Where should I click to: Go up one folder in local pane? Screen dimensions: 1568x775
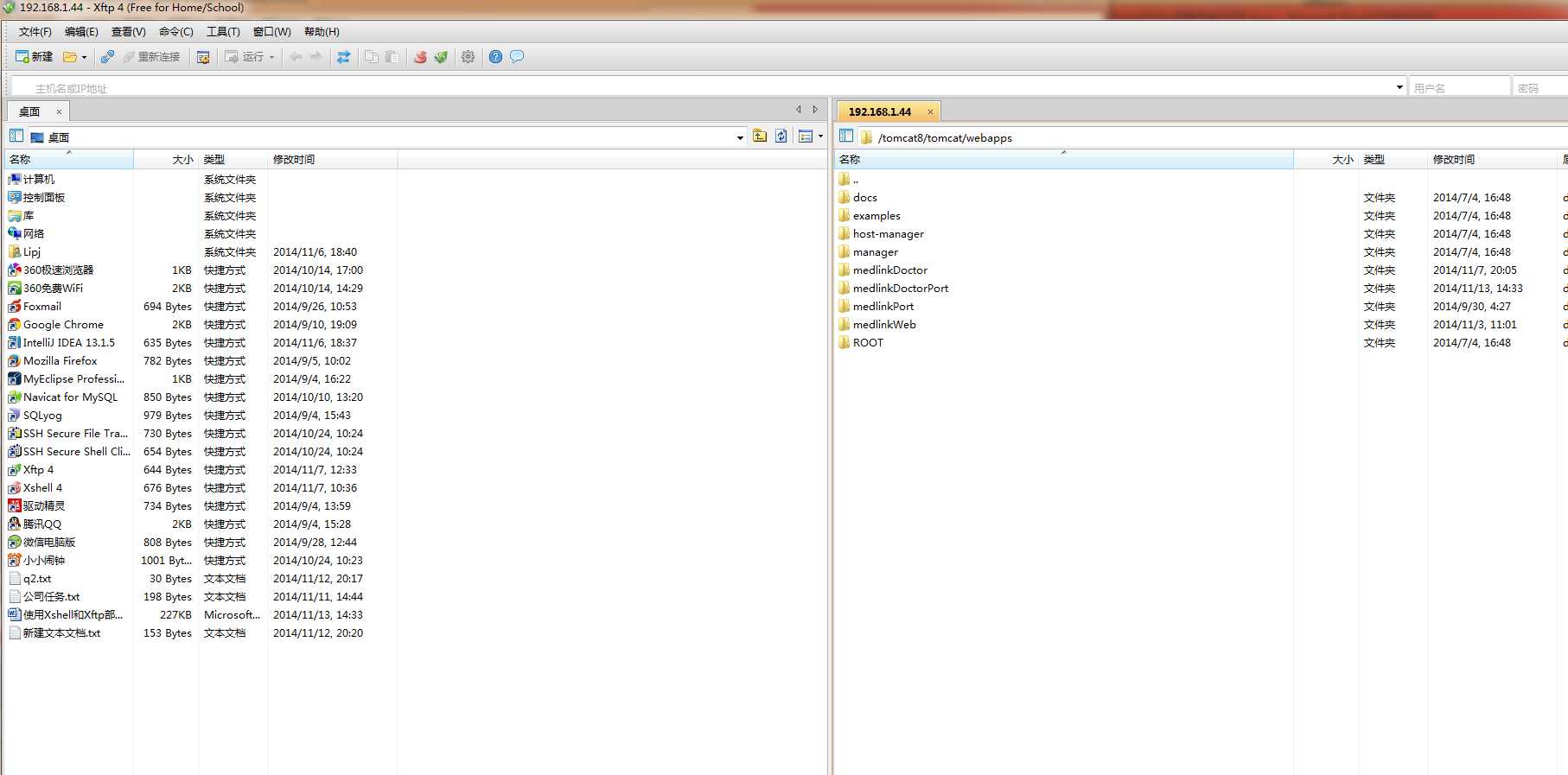pyautogui.click(x=760, y=136)
